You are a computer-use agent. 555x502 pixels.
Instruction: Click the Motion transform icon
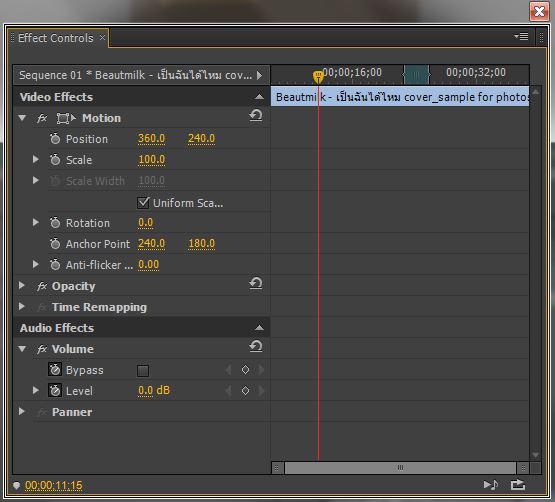coord(66,118)
